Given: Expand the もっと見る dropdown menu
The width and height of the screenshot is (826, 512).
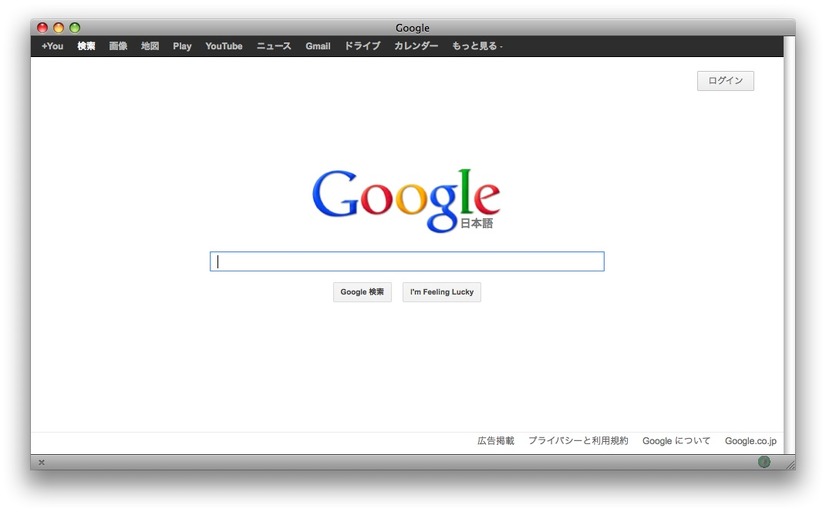Looking at the screenshot, I should point(477,46).
